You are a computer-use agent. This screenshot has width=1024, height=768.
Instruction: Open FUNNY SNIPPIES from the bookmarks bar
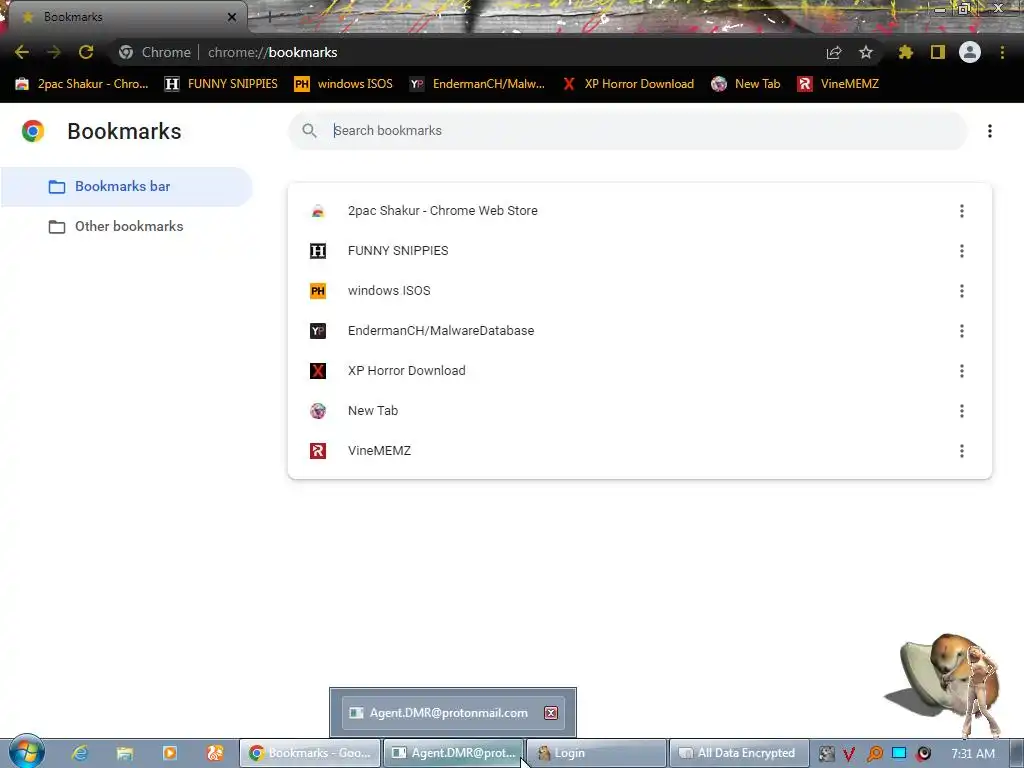point(221,84)
